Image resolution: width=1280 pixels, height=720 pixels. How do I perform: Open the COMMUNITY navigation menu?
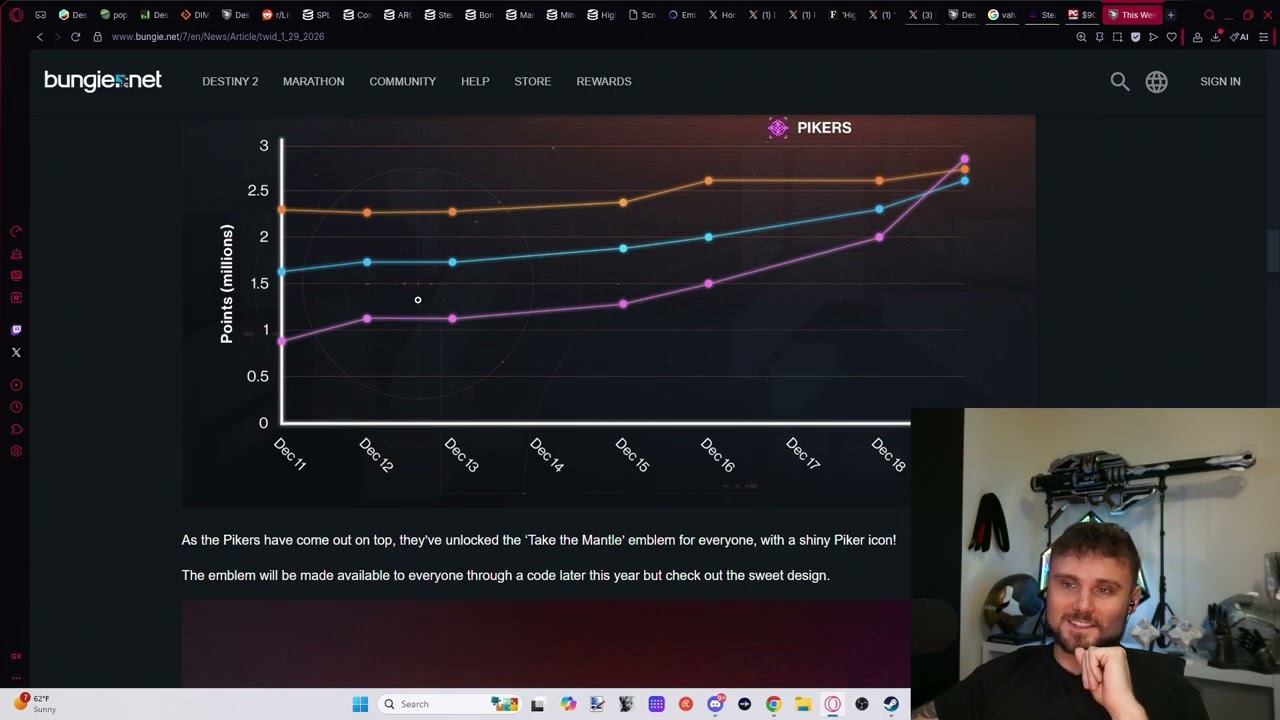click(402, 82)
